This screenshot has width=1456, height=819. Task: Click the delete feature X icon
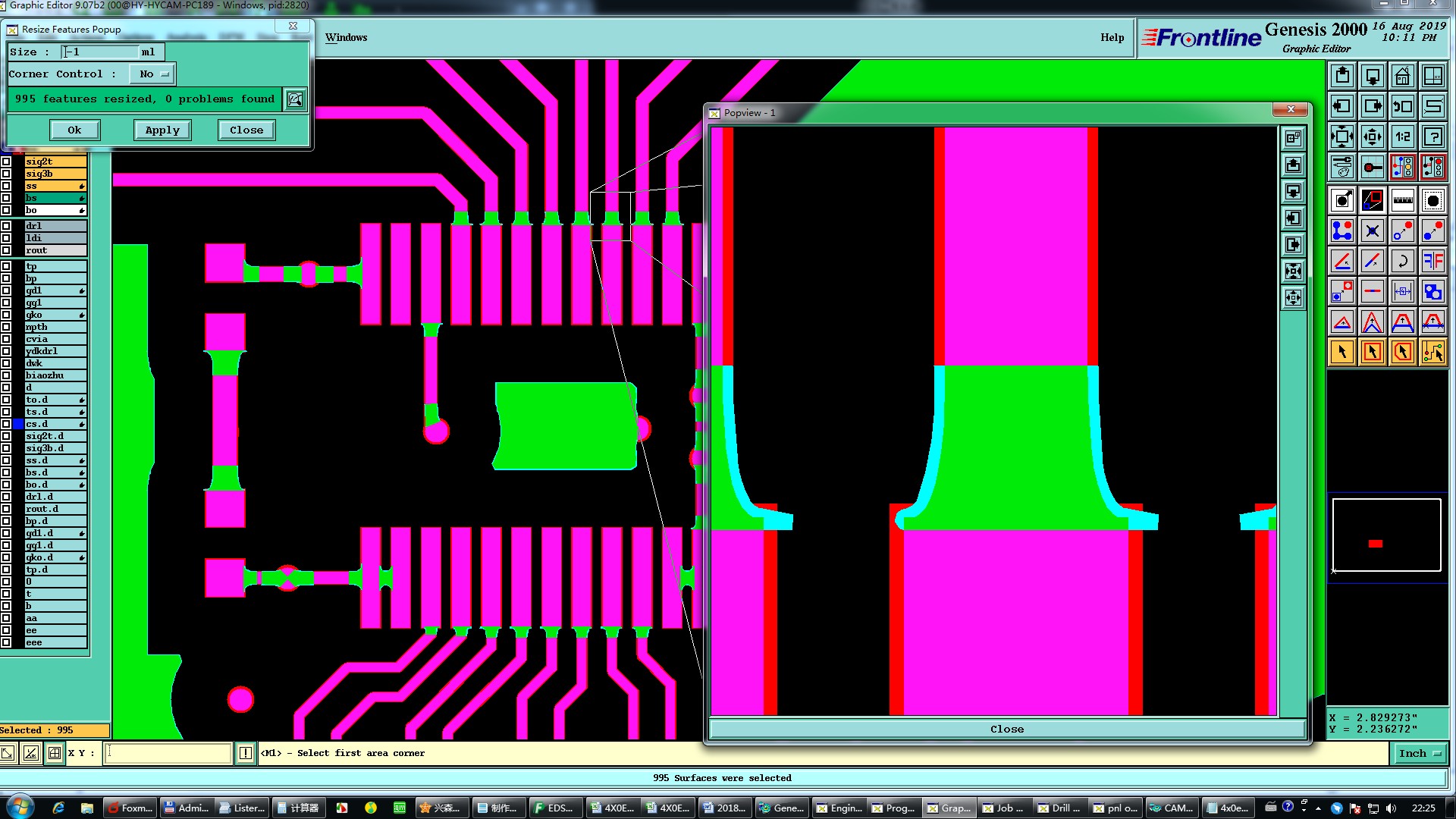pos(1372,231)
